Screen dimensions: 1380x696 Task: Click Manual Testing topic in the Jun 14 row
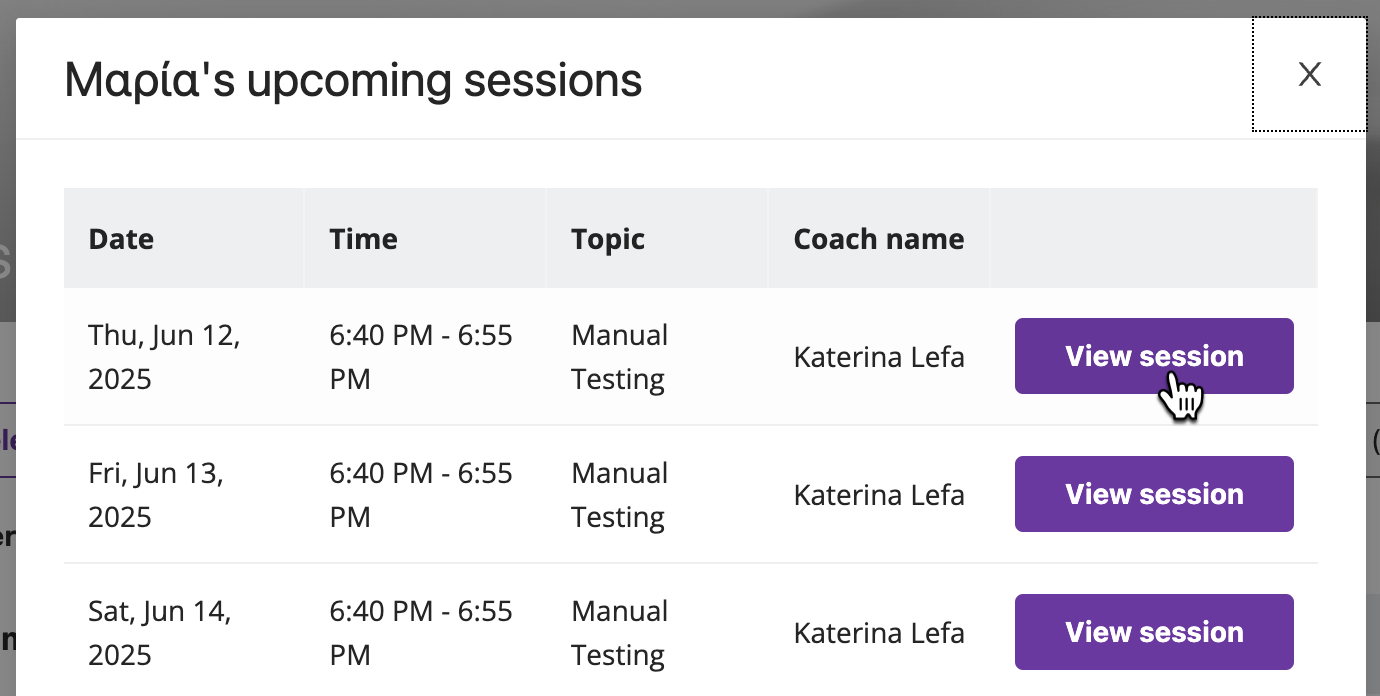tap(619, 633)
